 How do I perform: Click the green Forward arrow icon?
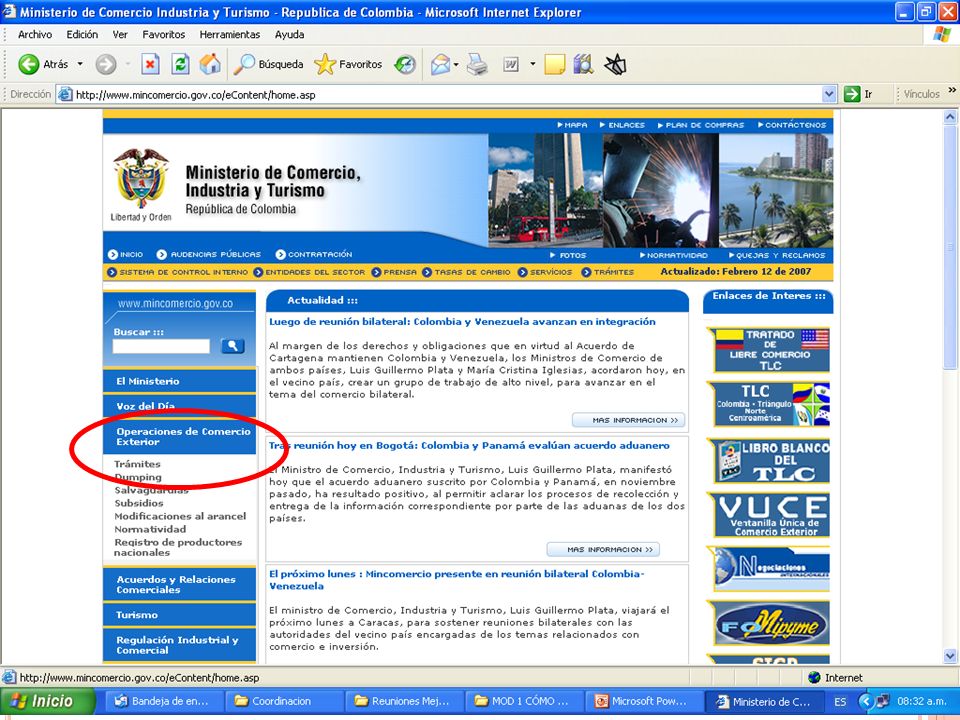point(106,64)
